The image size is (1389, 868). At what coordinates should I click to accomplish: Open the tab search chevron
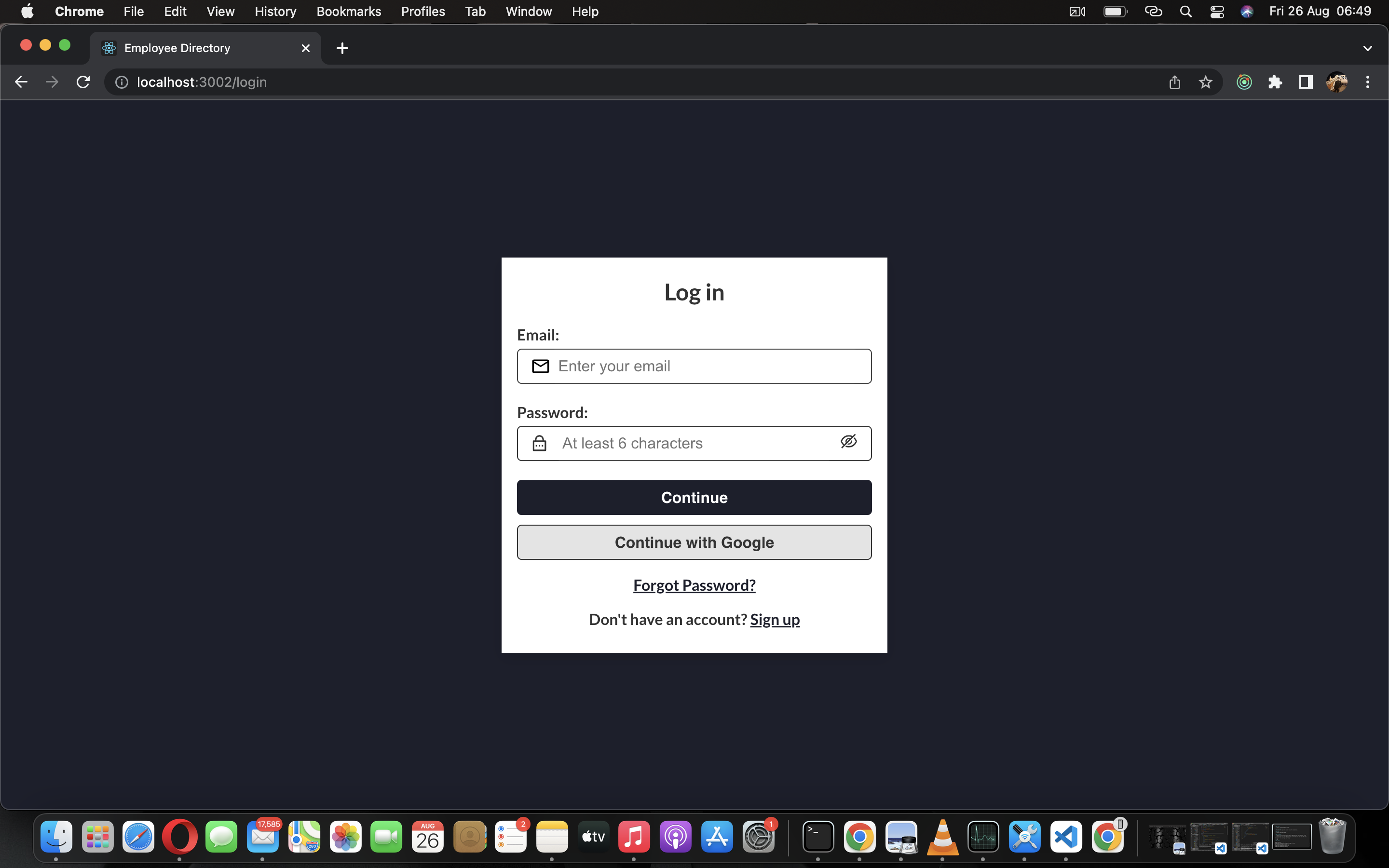[1368, 48]
